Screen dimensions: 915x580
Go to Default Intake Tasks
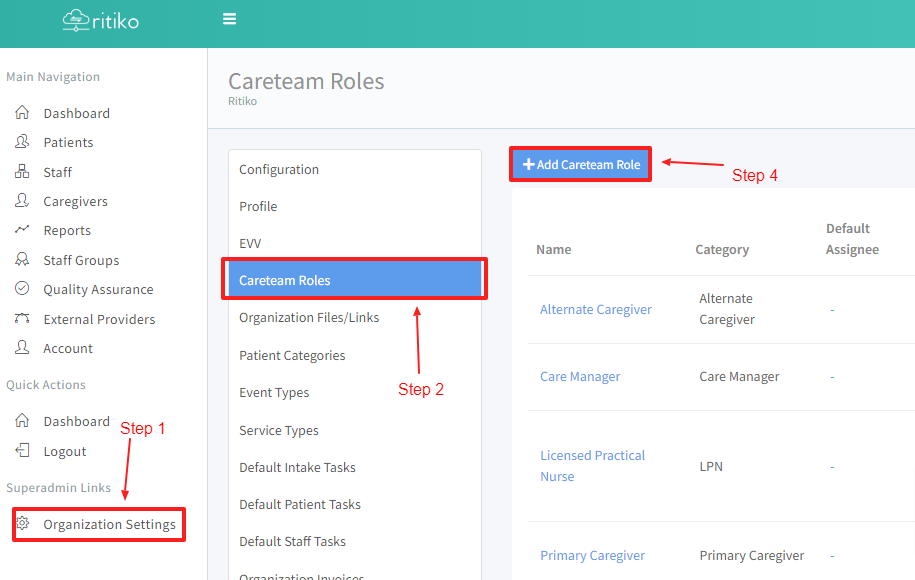[x=297, y=467]
